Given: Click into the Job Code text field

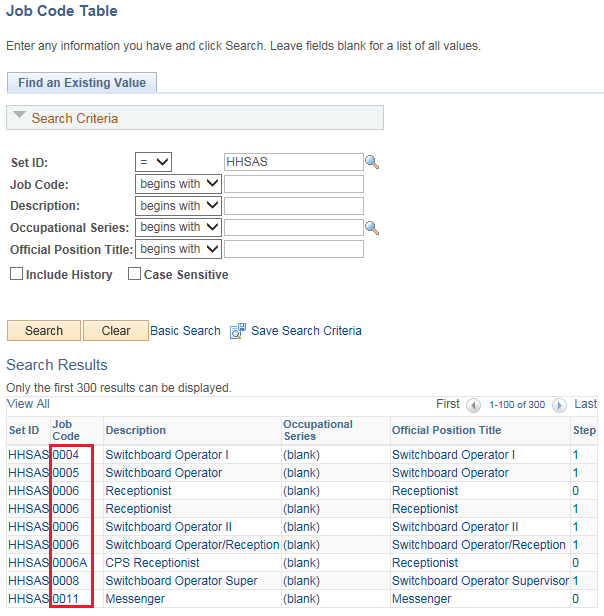Looking at the screenshot, I should pos(293,184).
